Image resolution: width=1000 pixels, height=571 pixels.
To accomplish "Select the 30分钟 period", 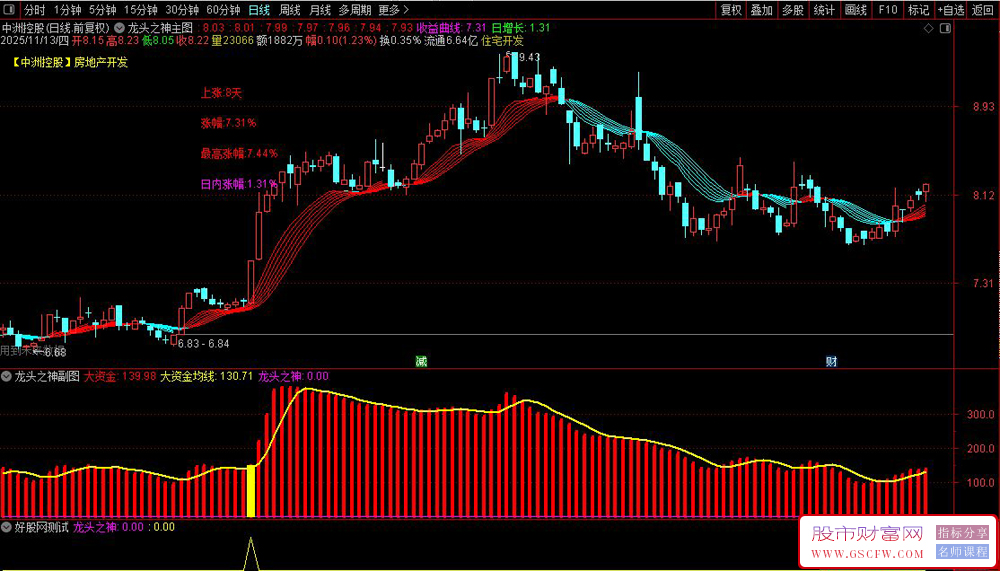I will point(182,10).
